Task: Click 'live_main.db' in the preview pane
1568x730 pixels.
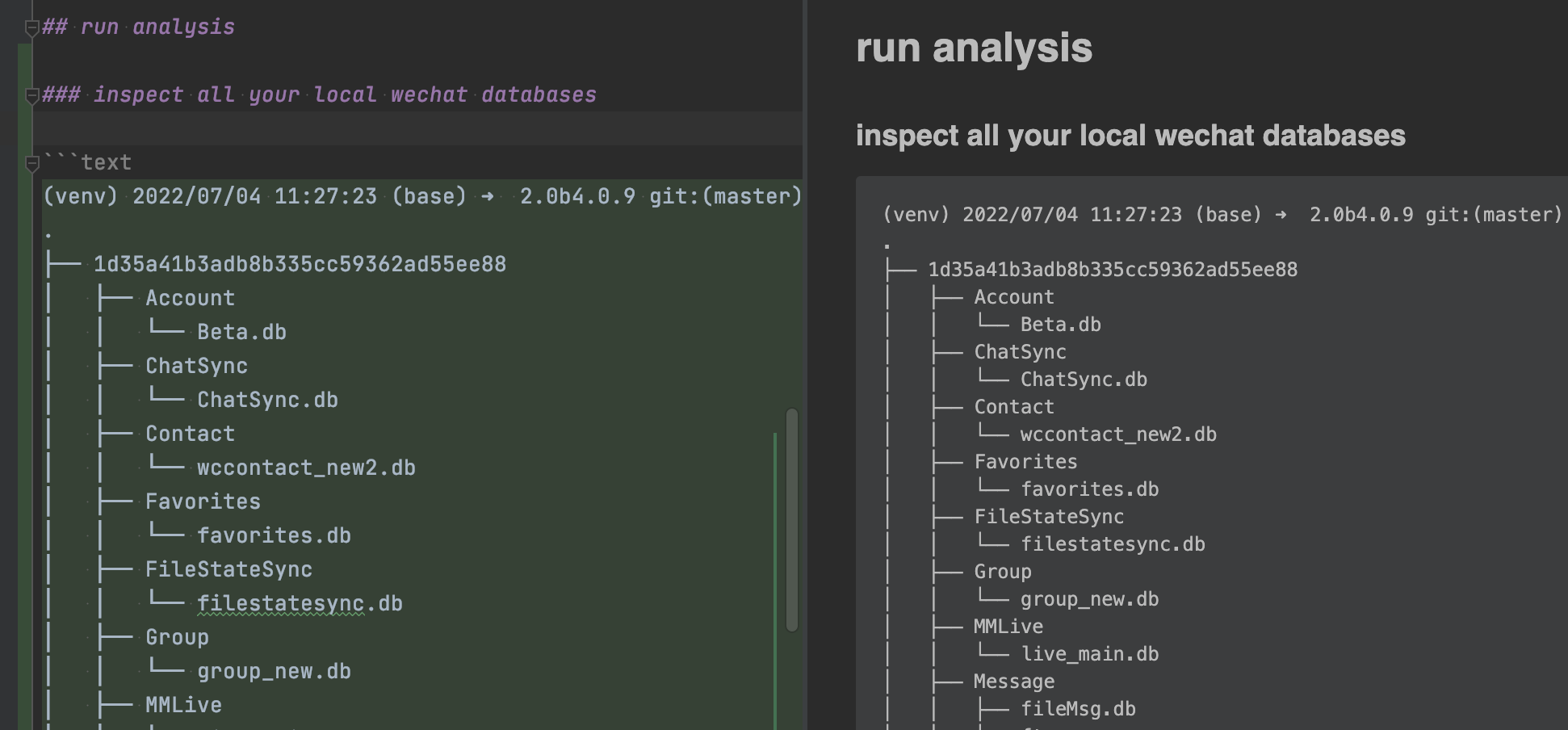Action: point(1089,654)
